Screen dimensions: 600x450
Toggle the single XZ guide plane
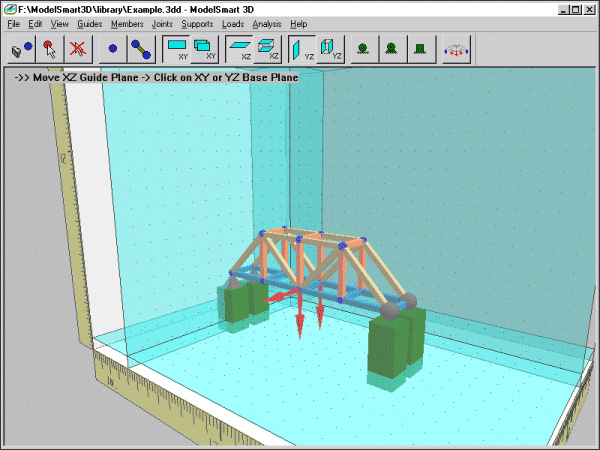click(x=239, y=49)
